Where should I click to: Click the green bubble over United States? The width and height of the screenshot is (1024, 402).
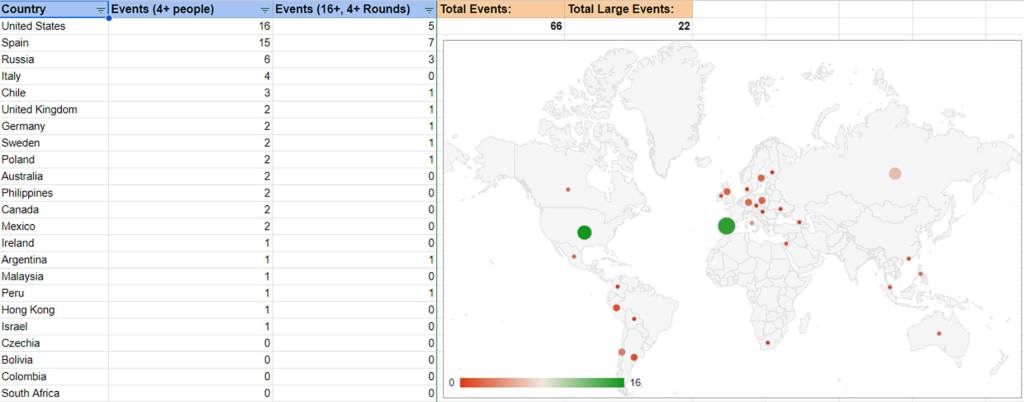pos(584,232)
